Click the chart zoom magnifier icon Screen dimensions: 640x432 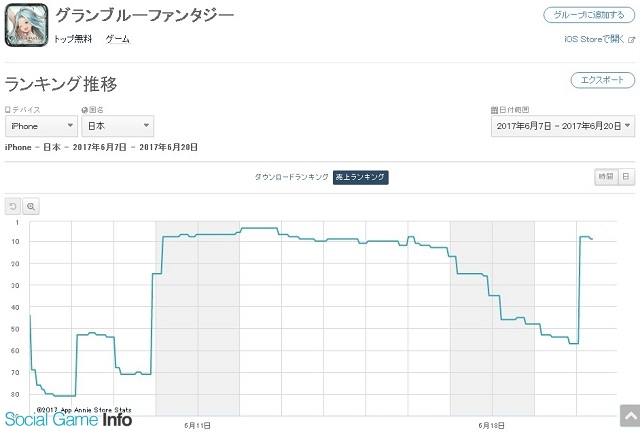point(31,206)
